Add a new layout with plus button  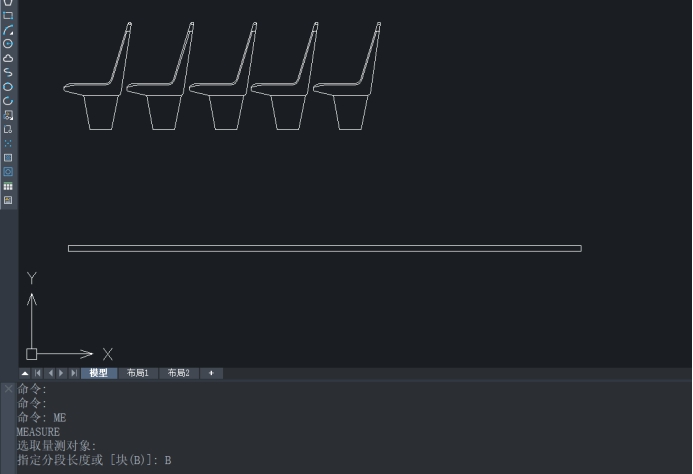(211, 373)
